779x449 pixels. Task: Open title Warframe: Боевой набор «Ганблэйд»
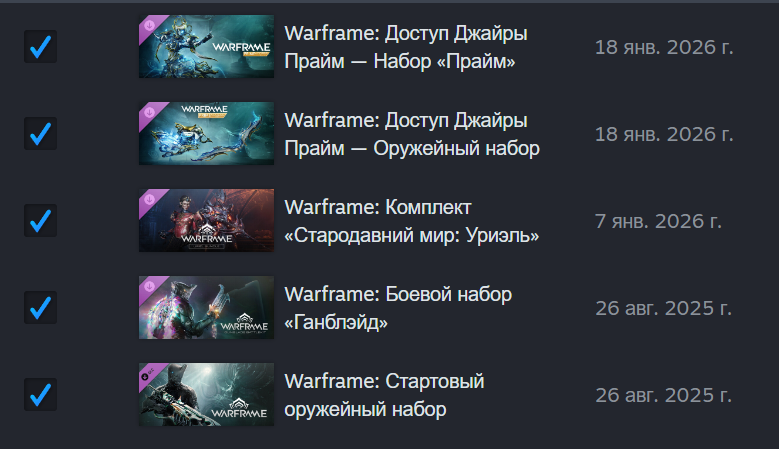coord(398,308)
